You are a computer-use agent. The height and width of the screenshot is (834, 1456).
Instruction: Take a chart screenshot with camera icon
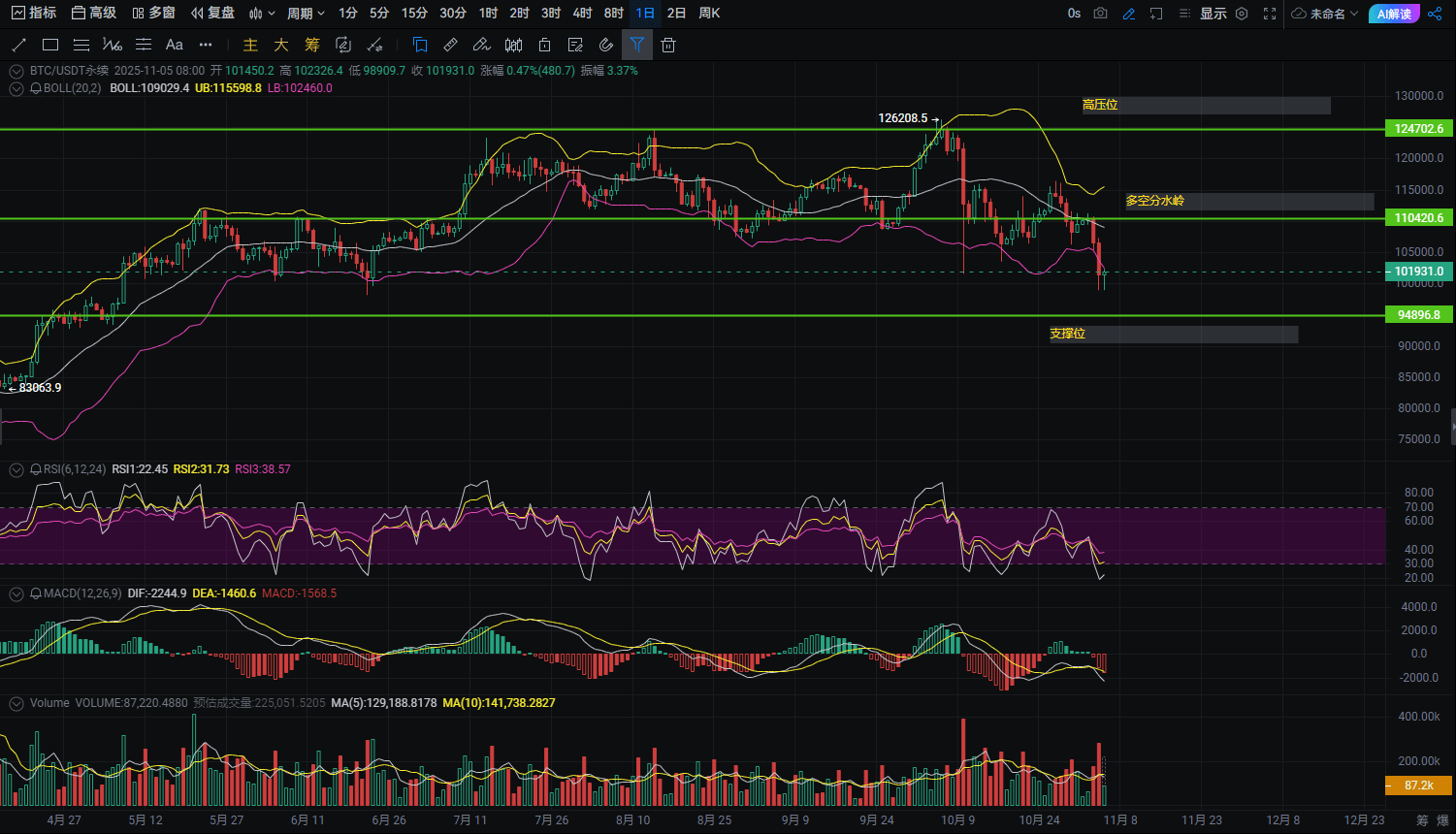[1100, 14]
